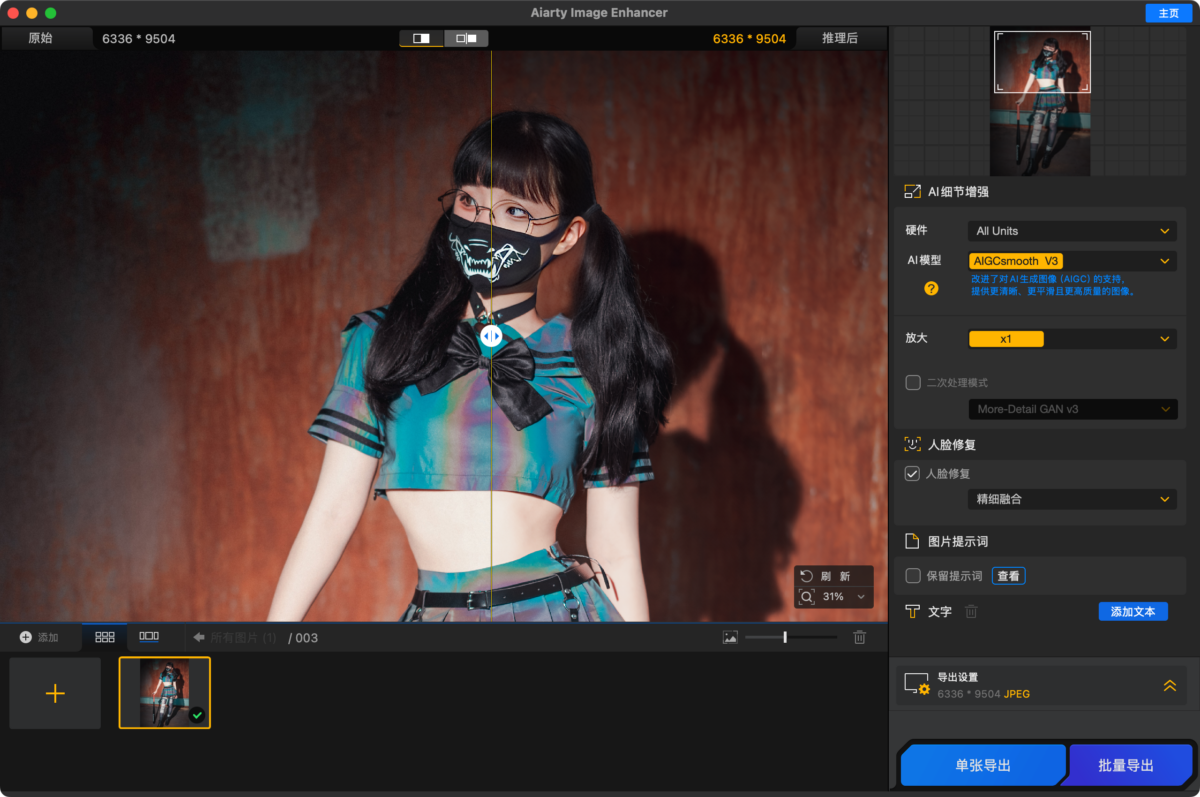Viewport: 1200px width, 797px height.
Task: Uncheck the 人脸修复 face restoration checkbox
Action: [x=912, y=474]
